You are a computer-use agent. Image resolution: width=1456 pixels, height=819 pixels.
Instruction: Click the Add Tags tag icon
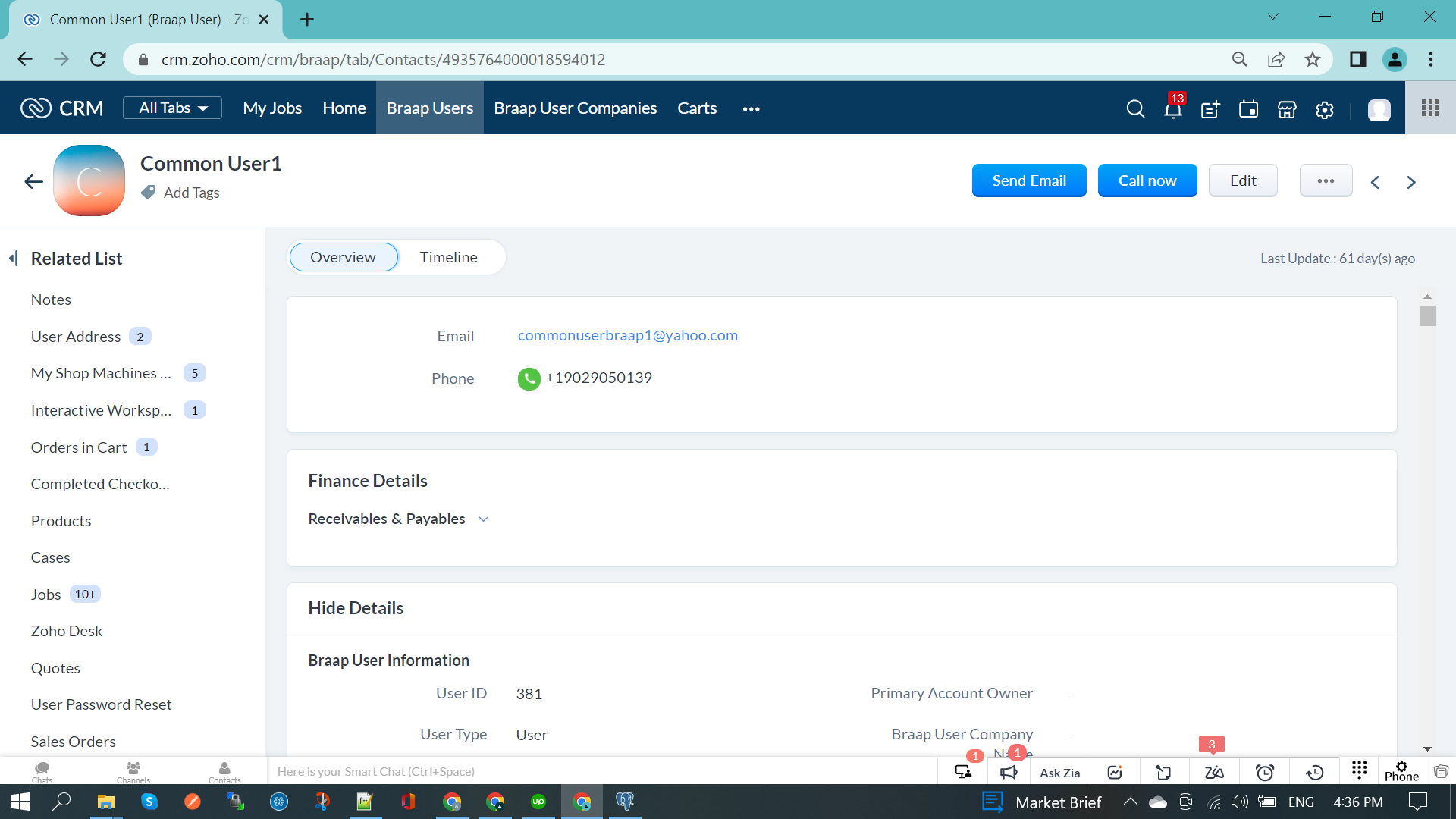tap(149, 193)
